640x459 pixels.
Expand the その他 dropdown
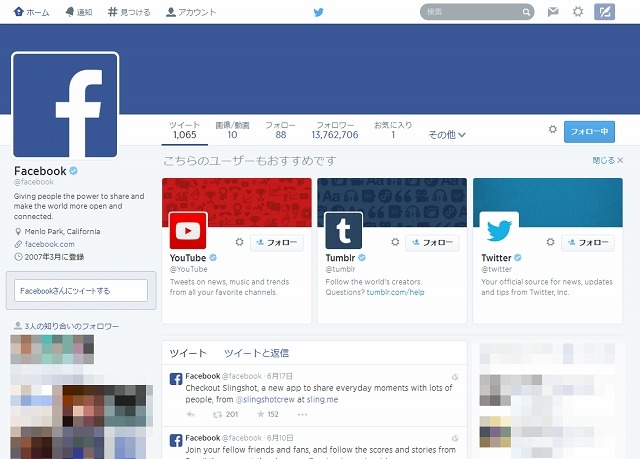click(447, 135)
